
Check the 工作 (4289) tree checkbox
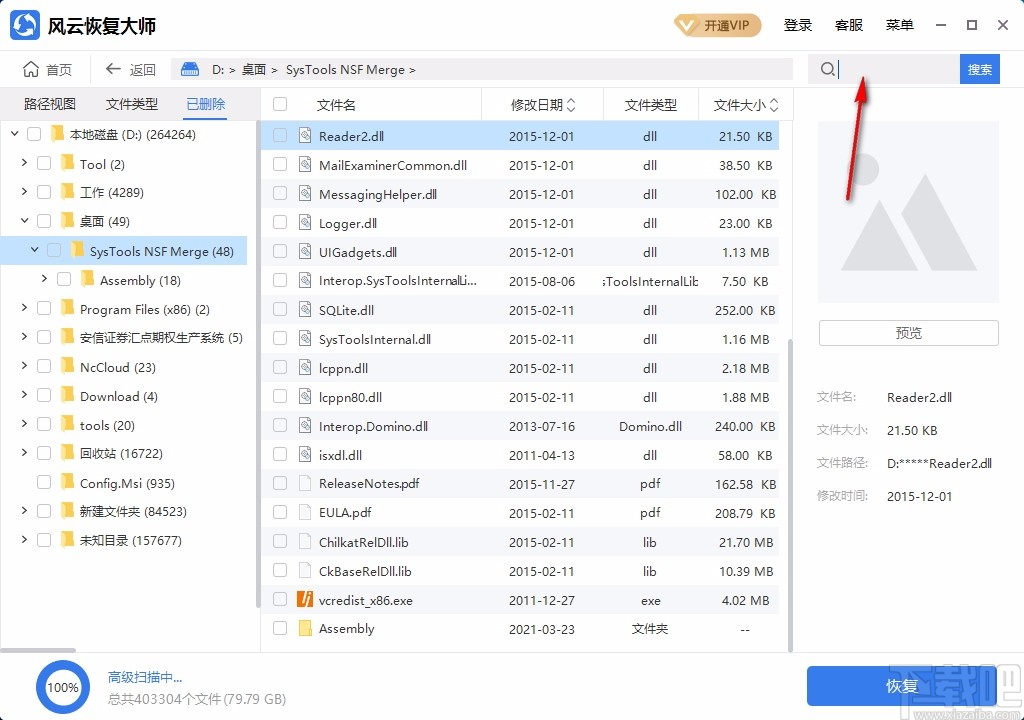44,192
